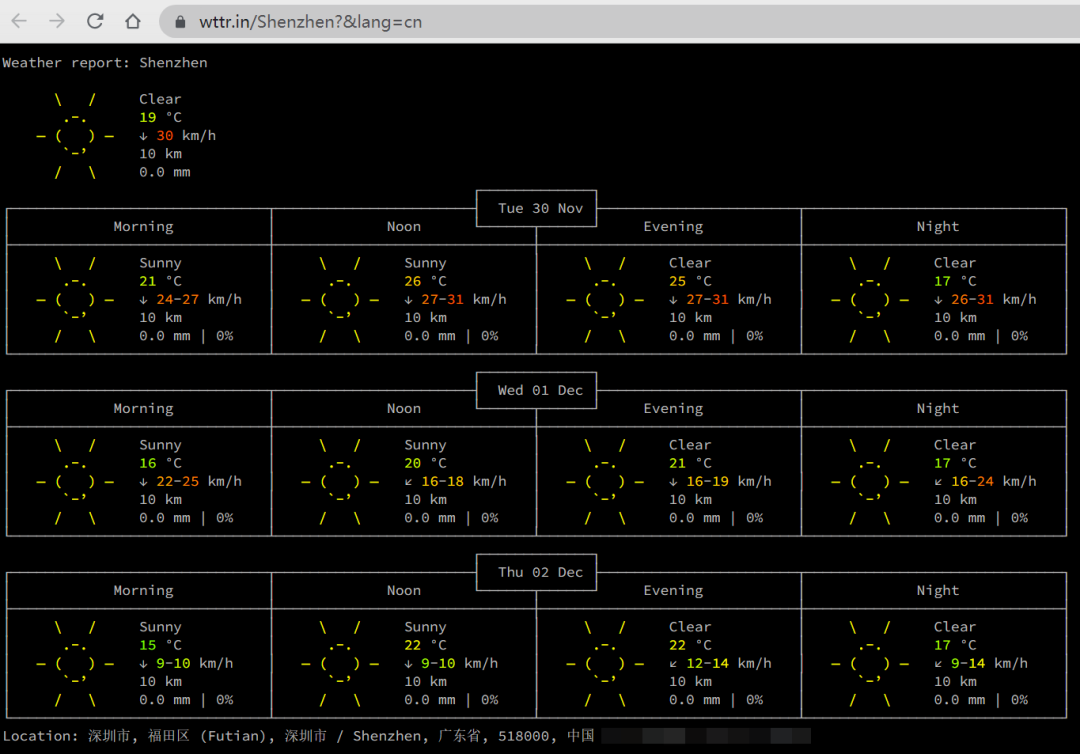Screen dimensions: 1080x754
Task: Click the current weather sun ASCII icon
Action: pyautogui.click(x=75, y=136)
